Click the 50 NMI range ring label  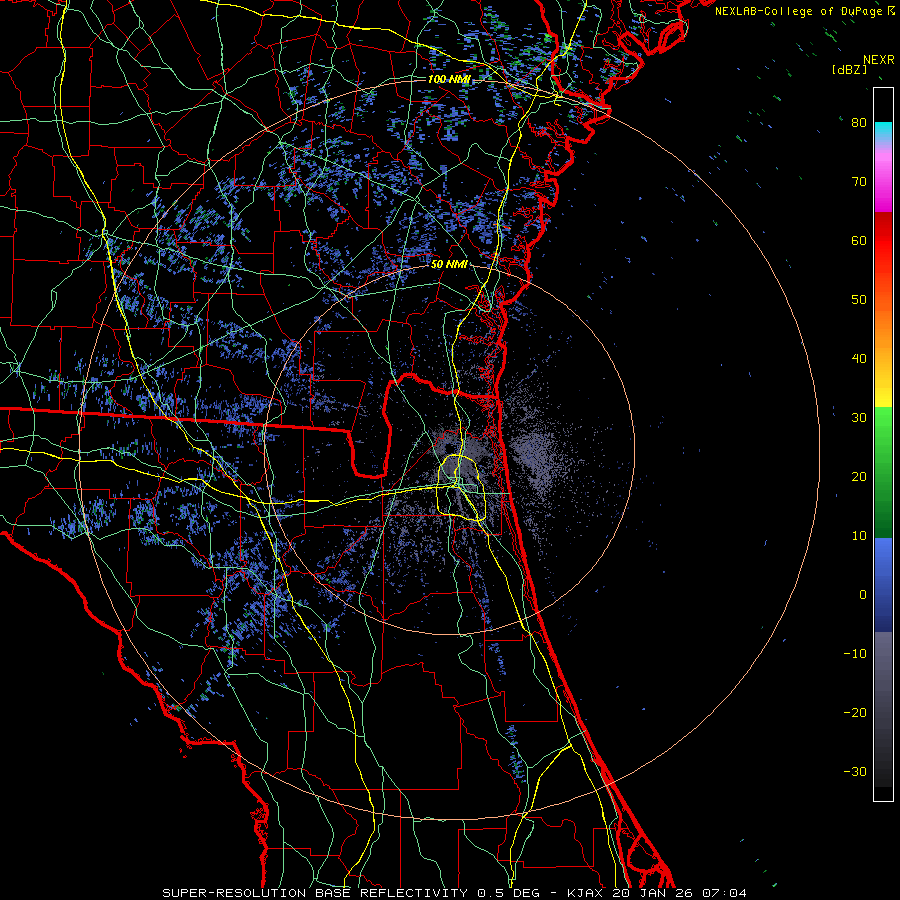pos(449,264)
